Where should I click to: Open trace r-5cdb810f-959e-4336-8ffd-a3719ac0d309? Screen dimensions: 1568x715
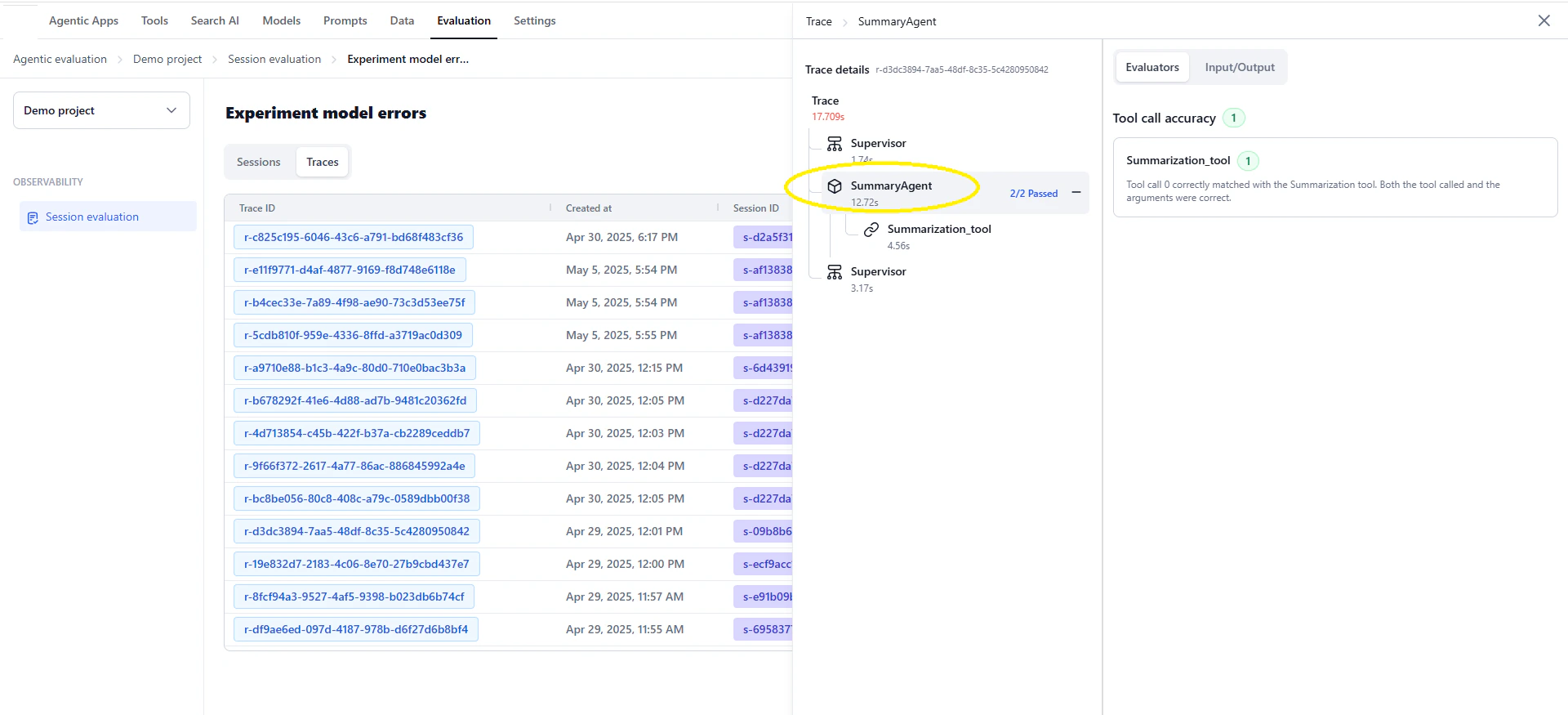(x=353, y=335)
